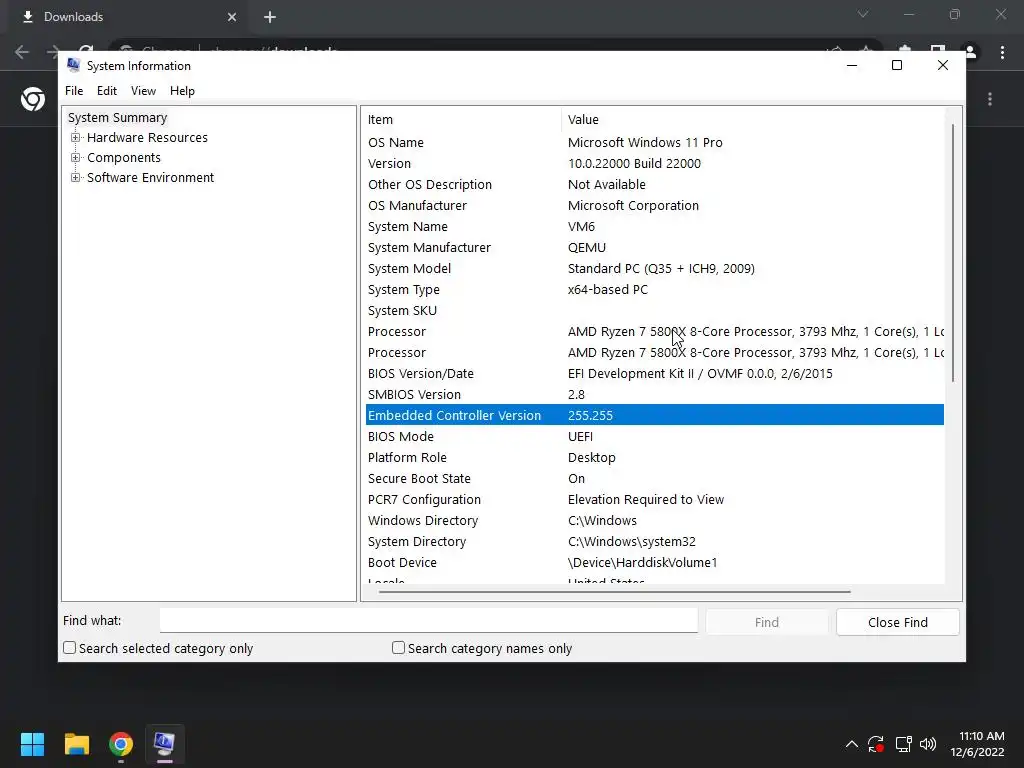Viewport: 1024px width, 768px height.
Task: Close the Downloads tab in Chrome
Action: coord(232,17)
